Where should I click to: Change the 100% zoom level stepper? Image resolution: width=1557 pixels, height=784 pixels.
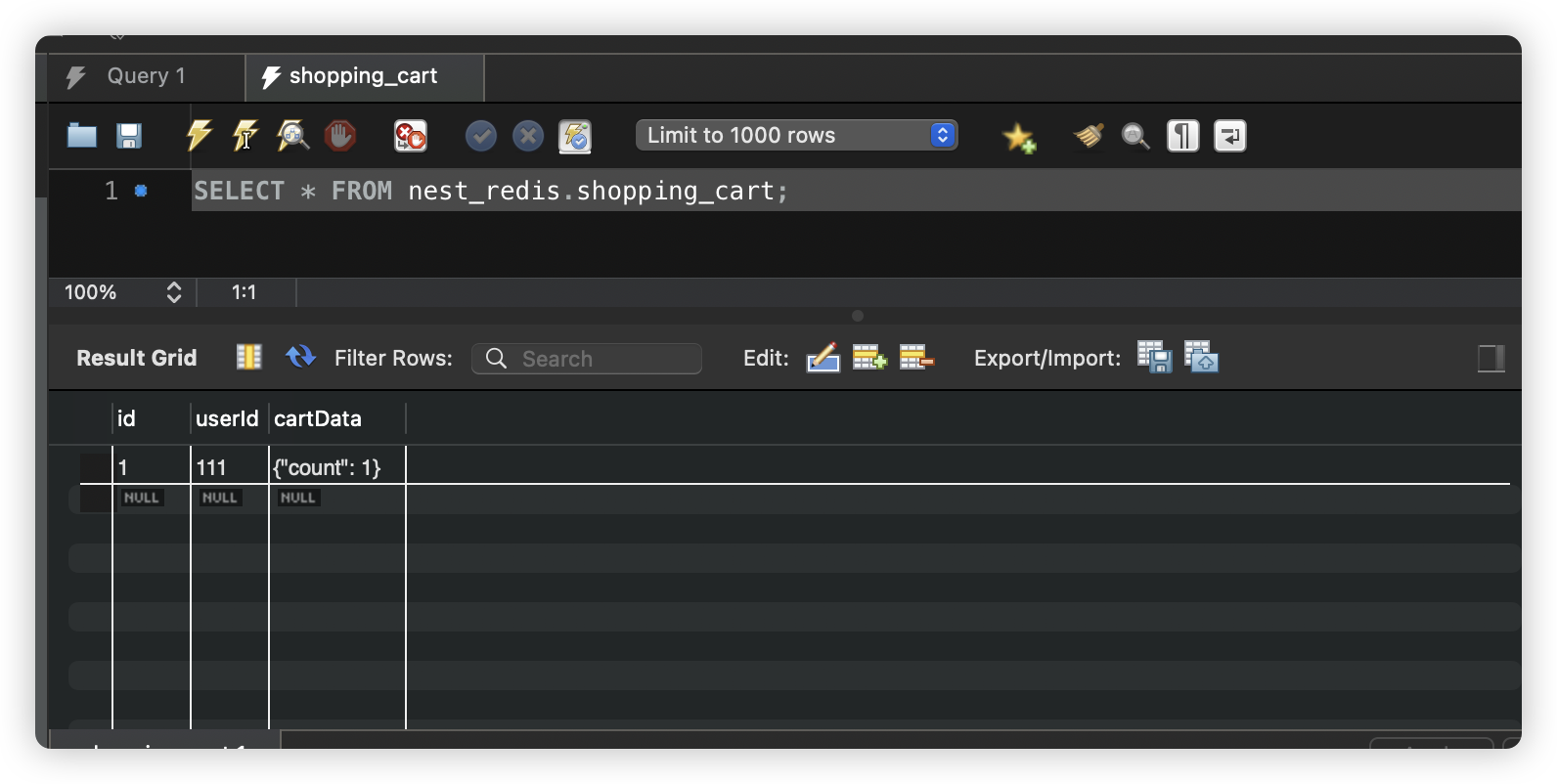point(173,292)
